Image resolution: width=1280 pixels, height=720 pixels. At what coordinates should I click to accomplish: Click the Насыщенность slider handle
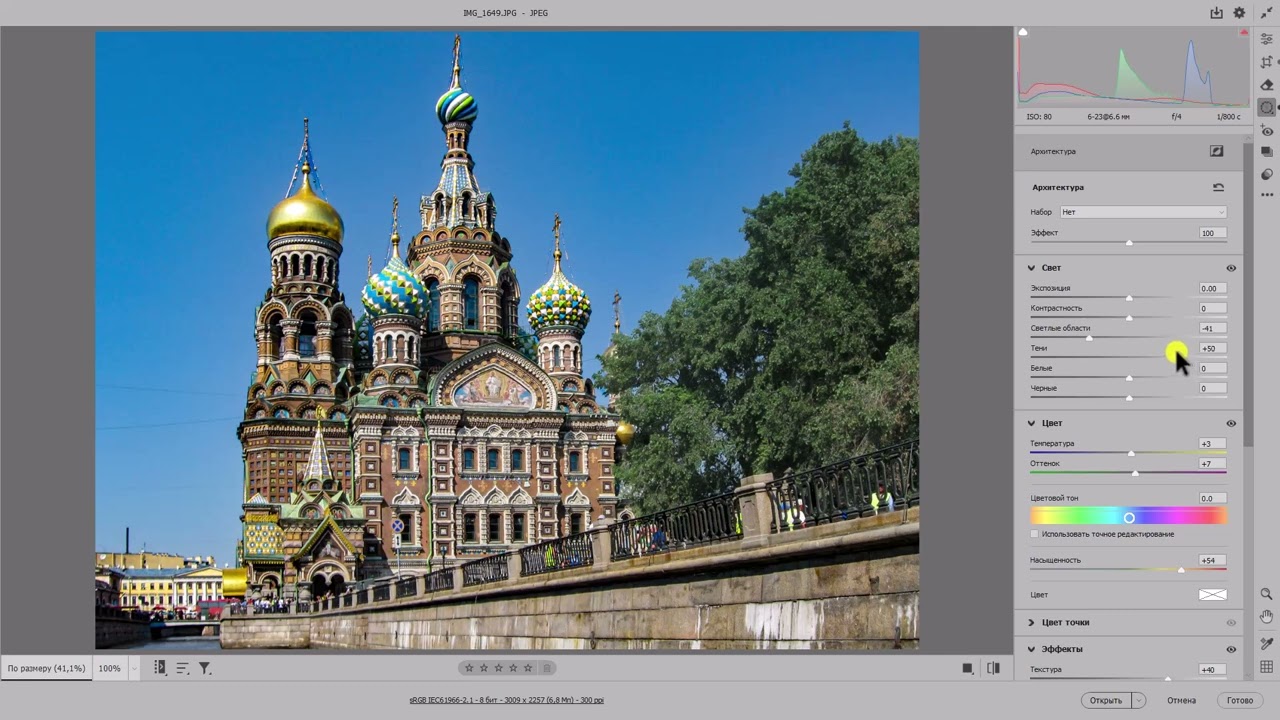point(1181,570)
